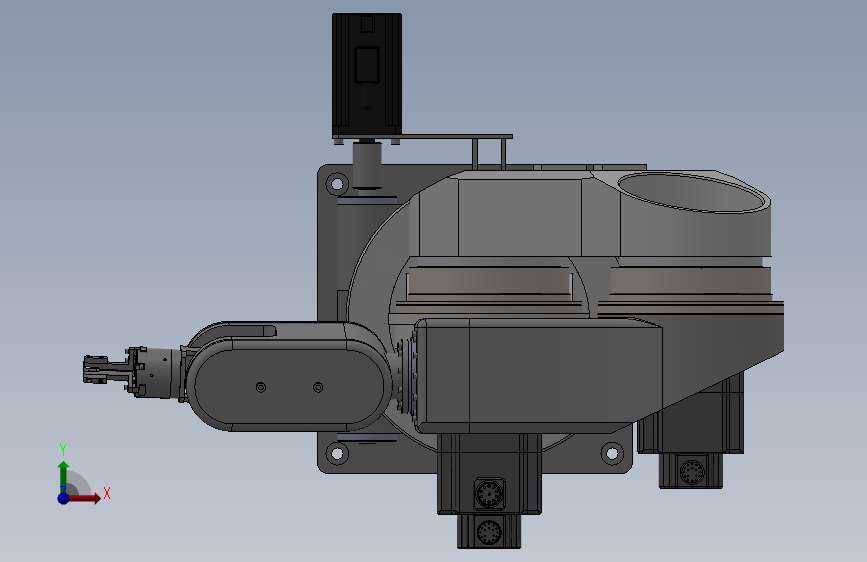The height and width of the screenshot is (562, 867).
Task: Click the red X axis arrow of the triad
Action: click(x=84, y=498)
